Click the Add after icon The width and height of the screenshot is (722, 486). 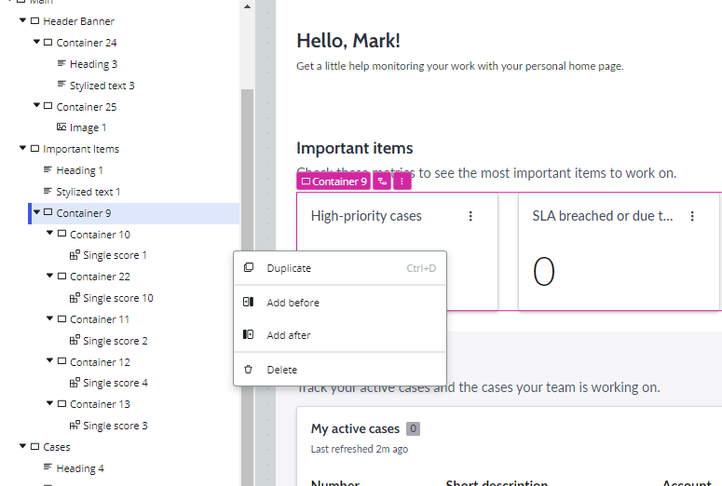tap(248, 334)
